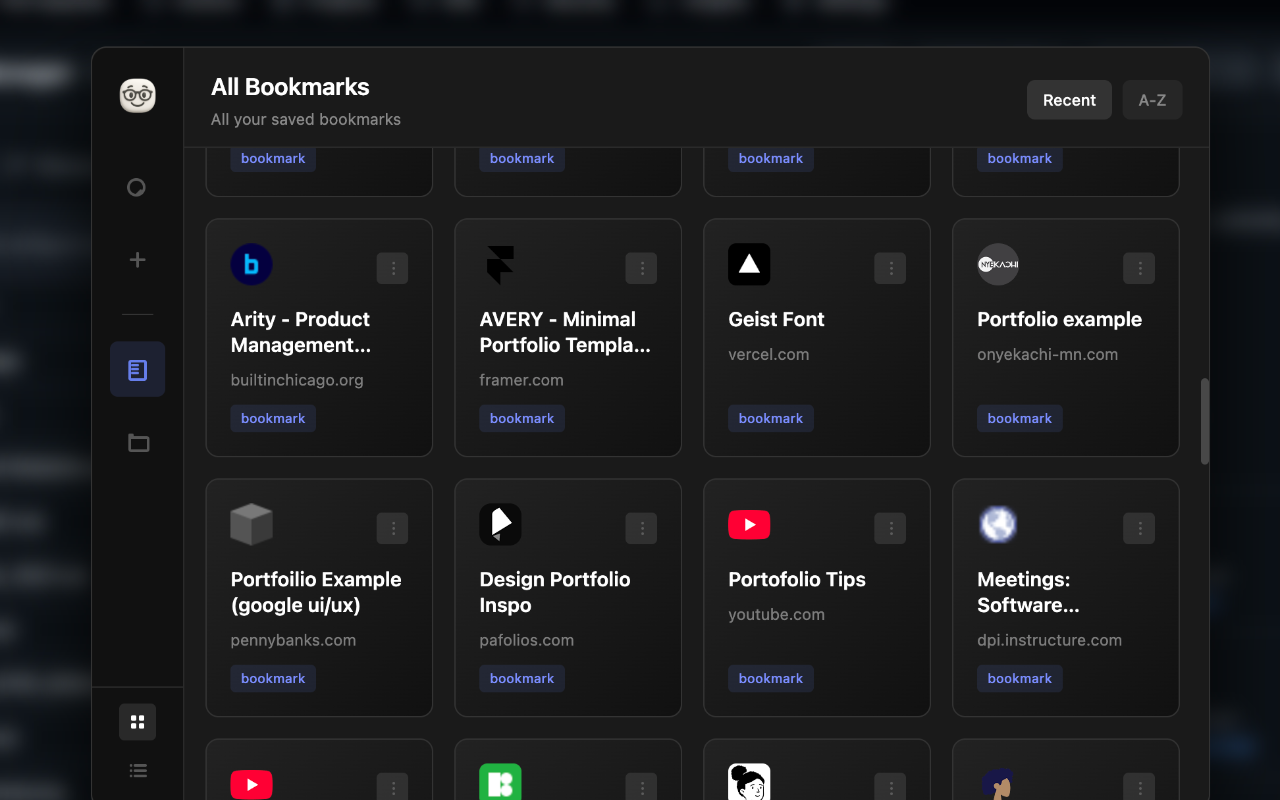This screenshot has width=1280, height=800.
Task: Click the All Bookmarks heading
Action: point(290,87)
